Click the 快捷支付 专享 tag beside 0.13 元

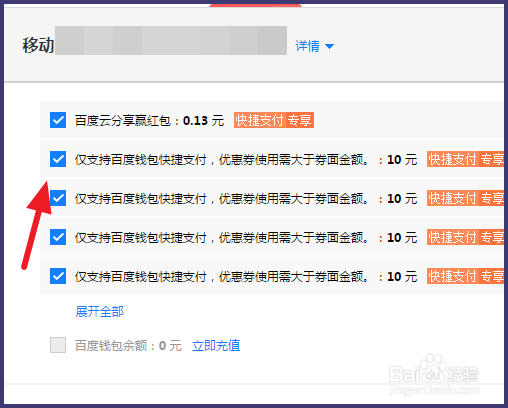(x=274, y=120)
